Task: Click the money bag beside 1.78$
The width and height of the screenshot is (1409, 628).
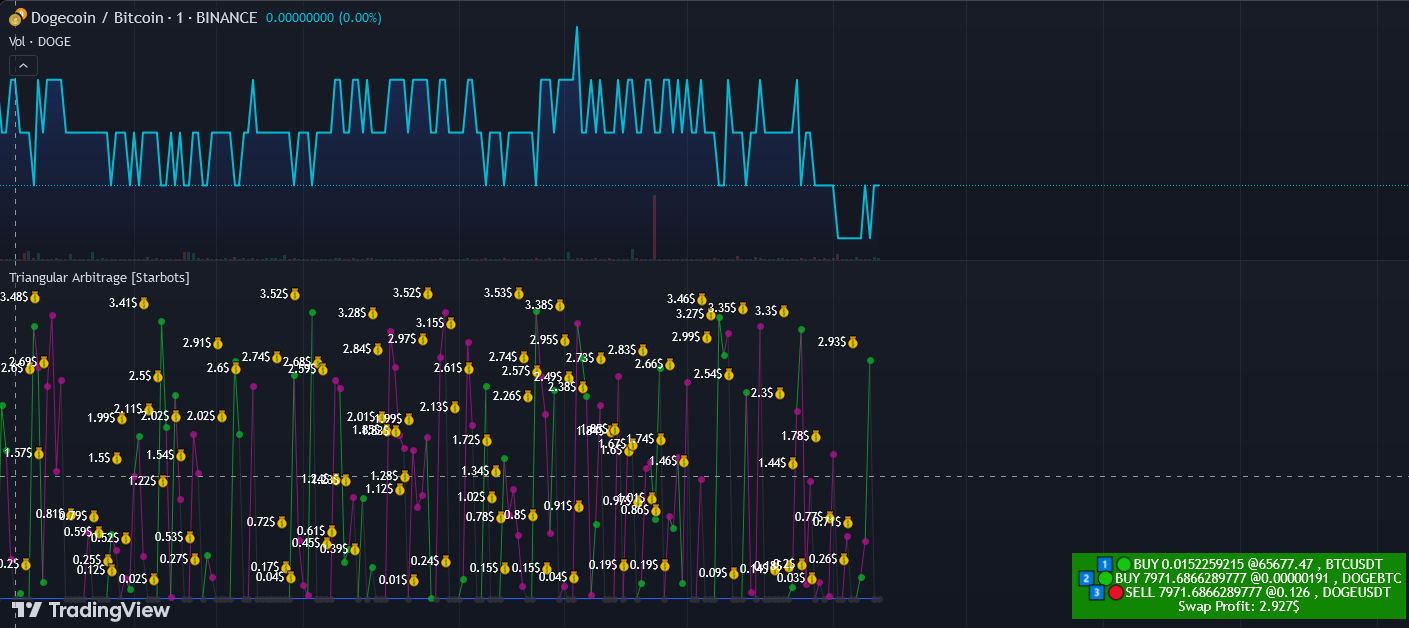Action: coord(816,436)
